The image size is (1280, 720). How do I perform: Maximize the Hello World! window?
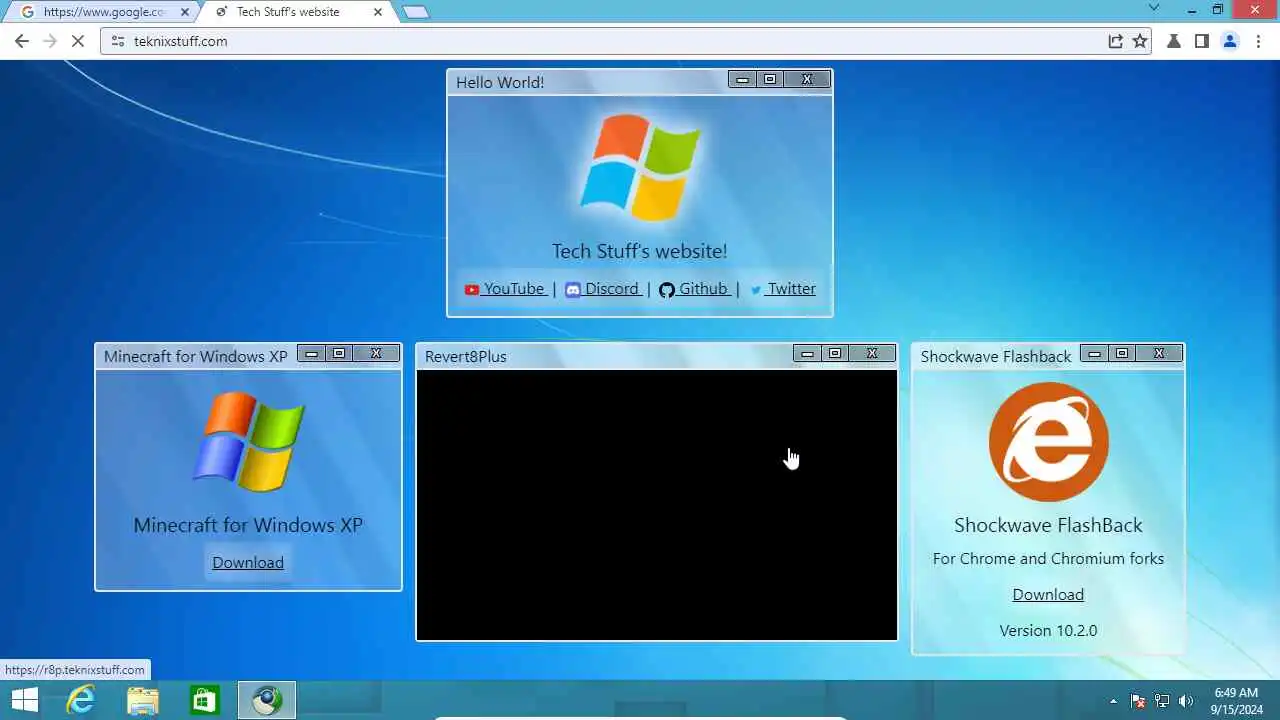[x=770, y=79]
